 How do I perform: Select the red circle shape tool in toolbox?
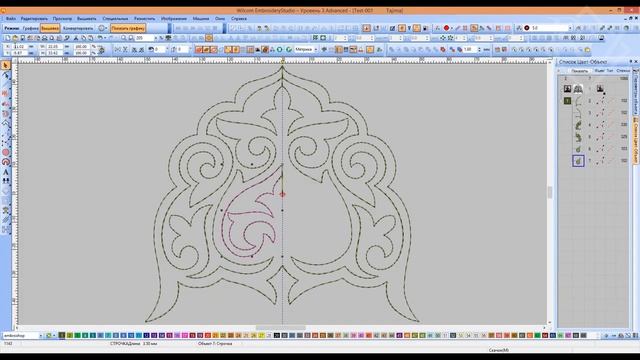pos(6,152)
